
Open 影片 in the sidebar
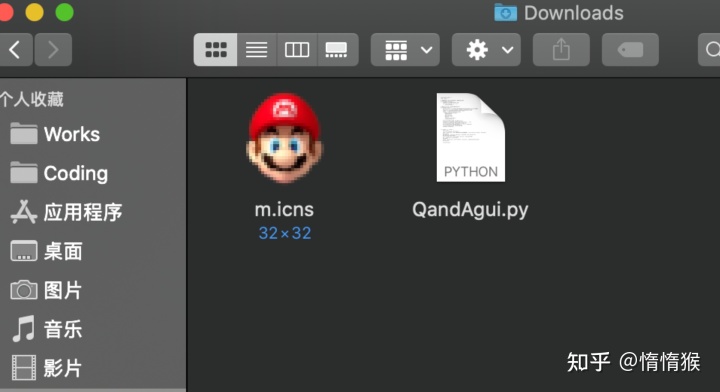pyautogui.click(x=46, y=368)
